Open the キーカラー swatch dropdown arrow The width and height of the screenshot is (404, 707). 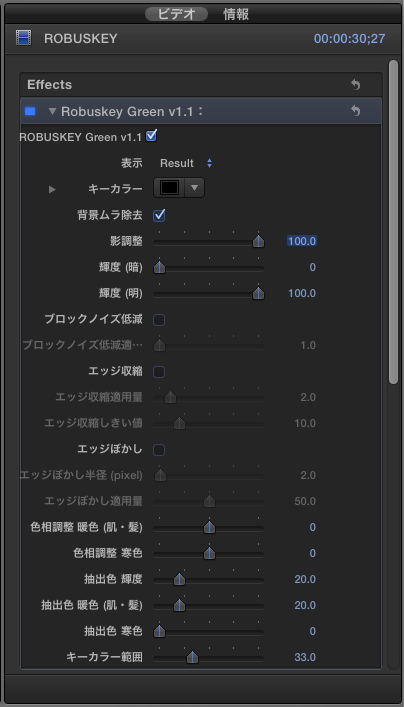(x=194, y=188)
